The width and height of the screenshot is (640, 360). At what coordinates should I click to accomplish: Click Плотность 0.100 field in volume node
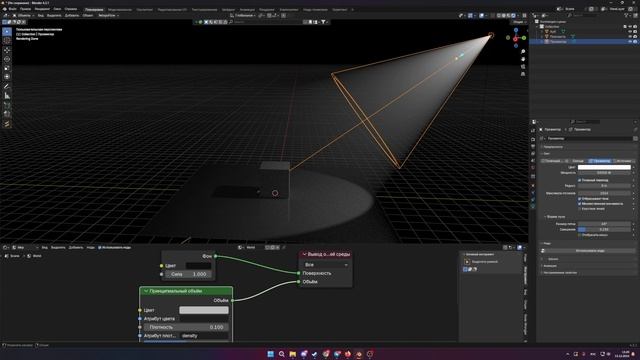click(x=186, y=327)
